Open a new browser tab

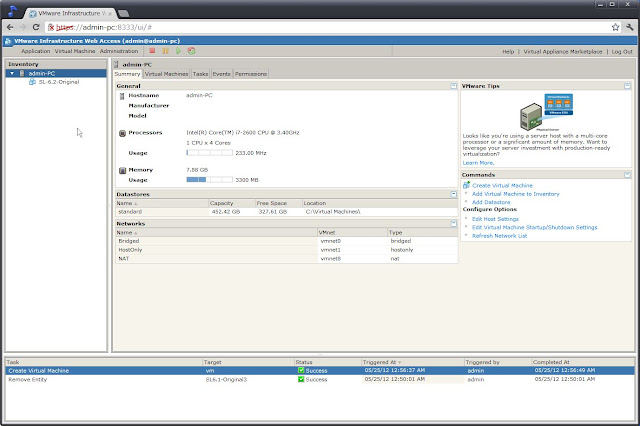(x=123, y=13)
